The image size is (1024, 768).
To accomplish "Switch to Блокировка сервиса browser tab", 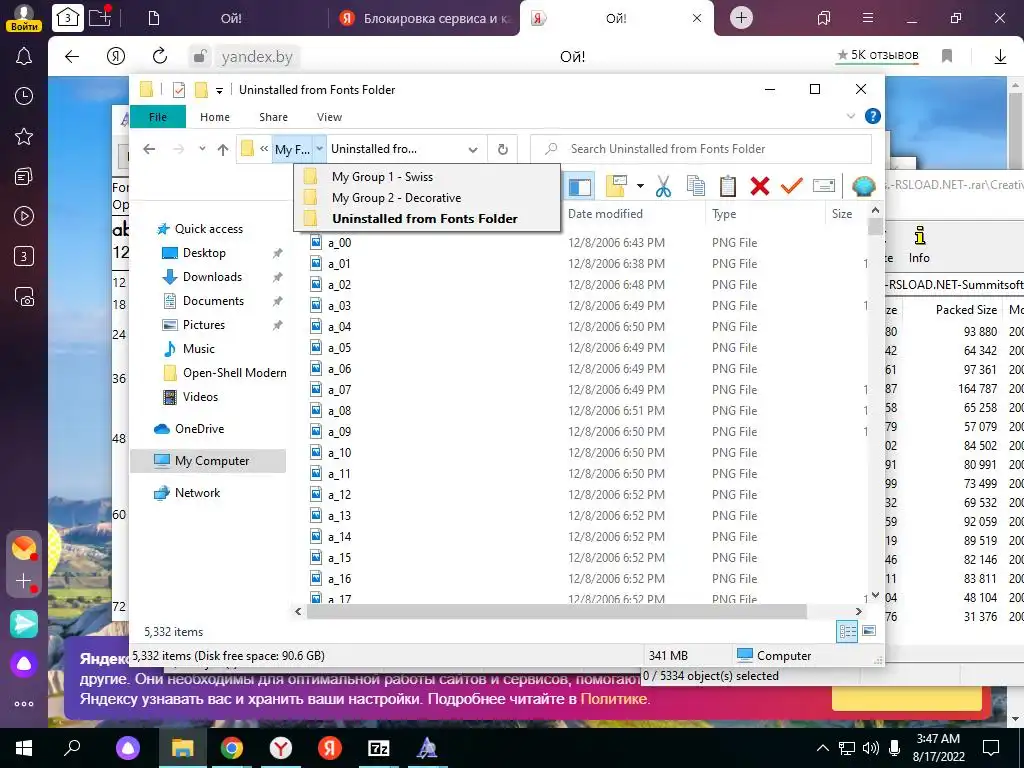I will pos(424,18).
